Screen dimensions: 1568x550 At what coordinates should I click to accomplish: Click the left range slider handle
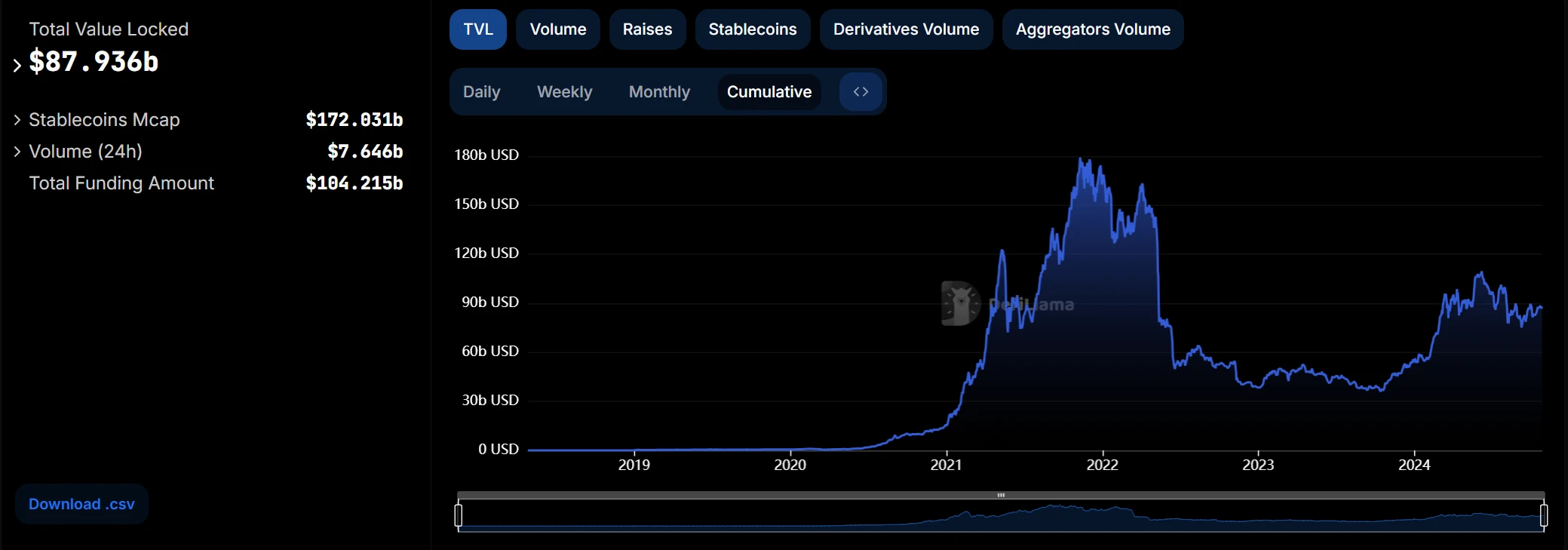point(458,515)
